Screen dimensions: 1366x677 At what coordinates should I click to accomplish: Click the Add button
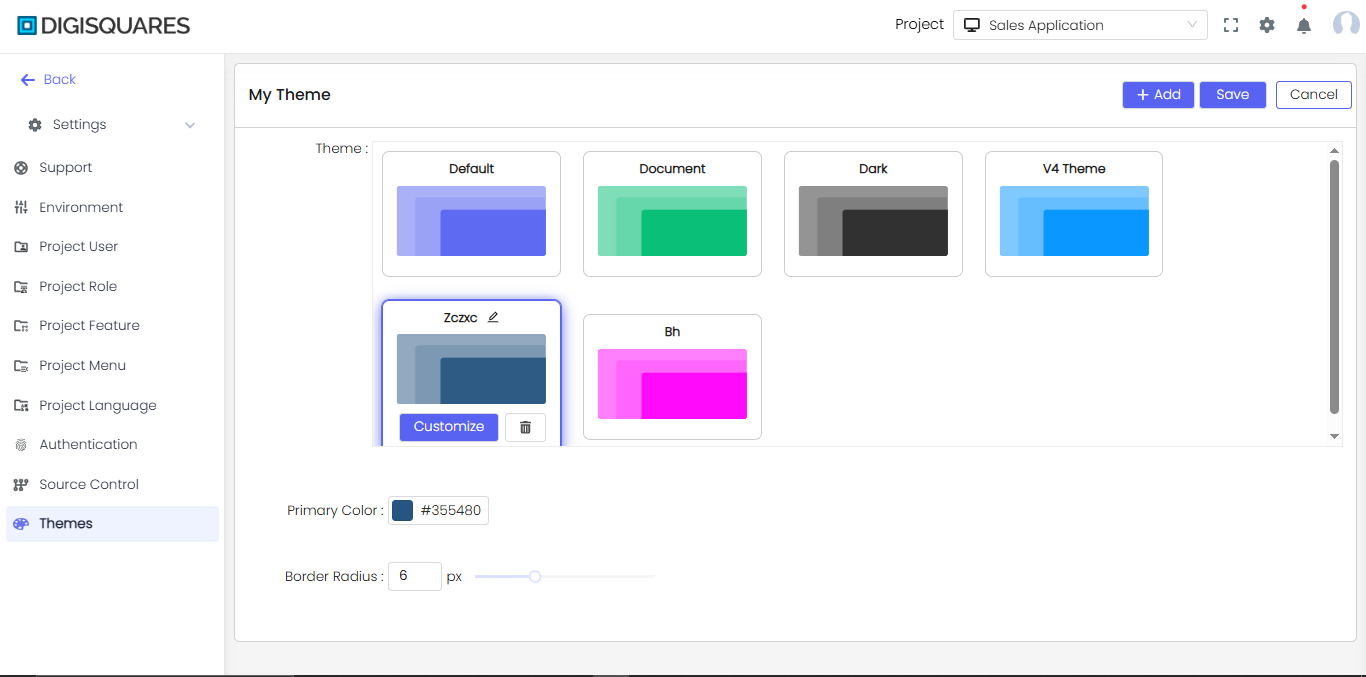tap(1158, 95)
